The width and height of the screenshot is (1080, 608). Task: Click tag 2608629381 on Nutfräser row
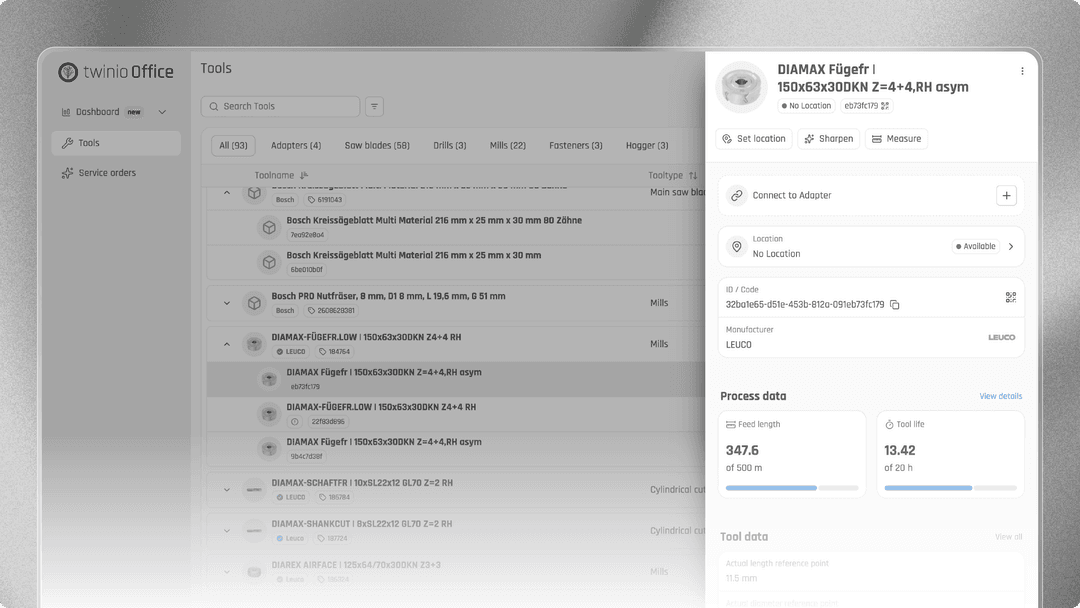(x=331, y=311)
